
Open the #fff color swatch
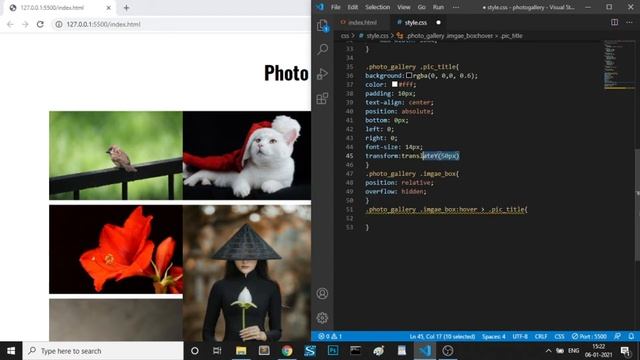pyautogui.click(x=395, y=84)
